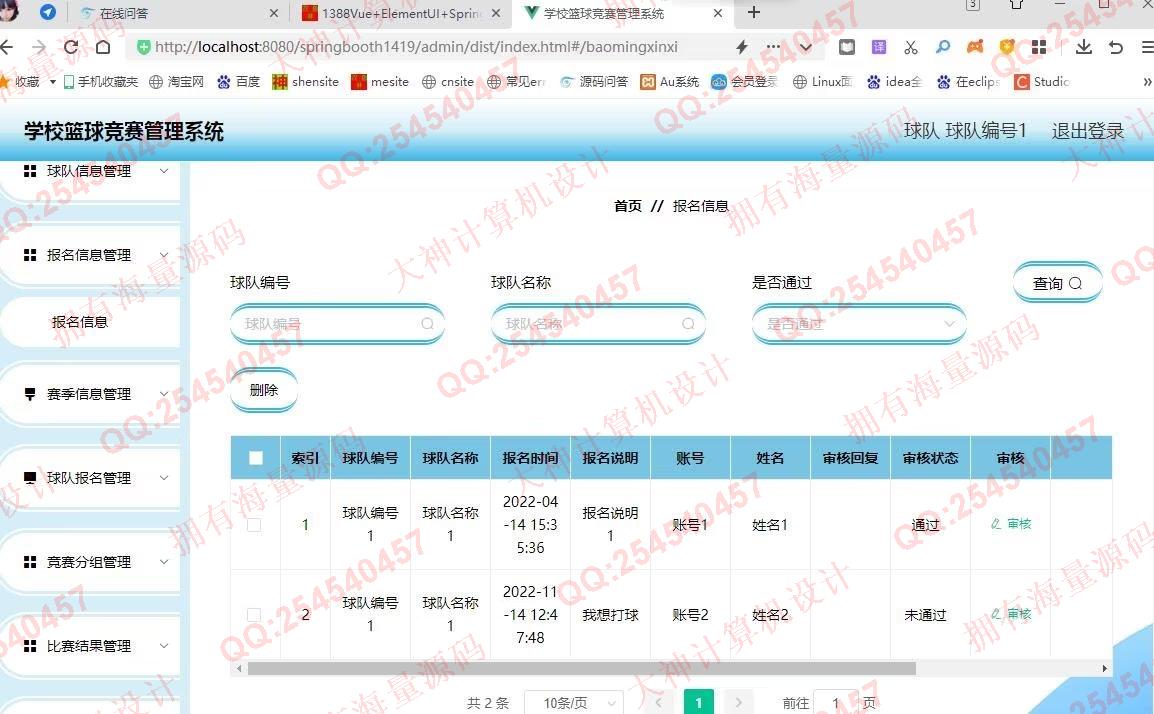Viewport: 1154px width, 714px height.
Task: Open the mesite bookmark
Action: pos(380,82)
